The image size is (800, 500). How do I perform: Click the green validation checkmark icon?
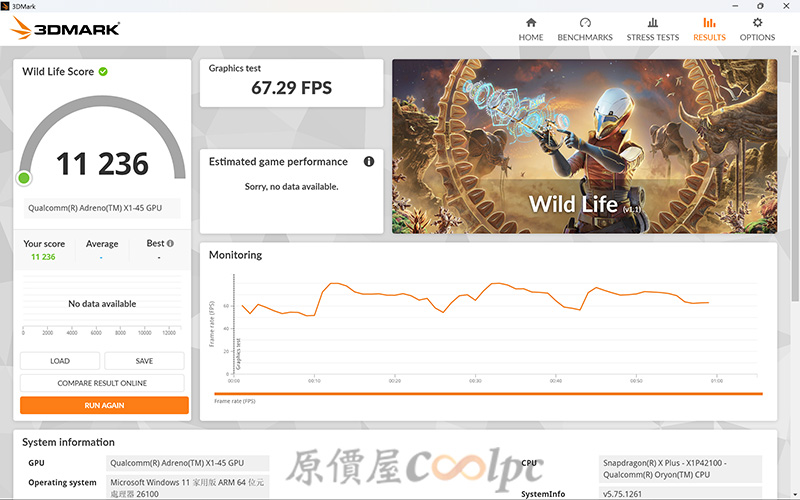click(x=103, y=71)
